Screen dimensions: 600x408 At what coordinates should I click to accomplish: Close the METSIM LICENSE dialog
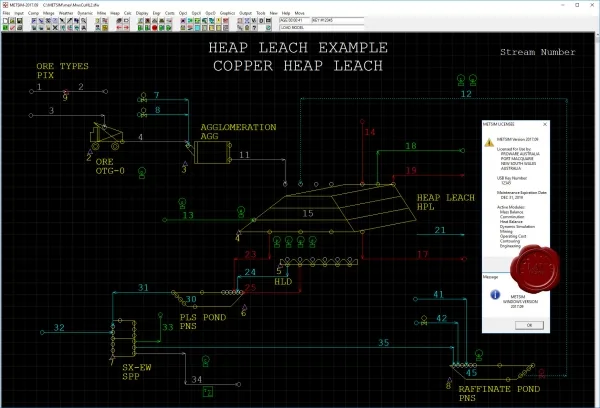pyautogui.click(x=545, y=124)
